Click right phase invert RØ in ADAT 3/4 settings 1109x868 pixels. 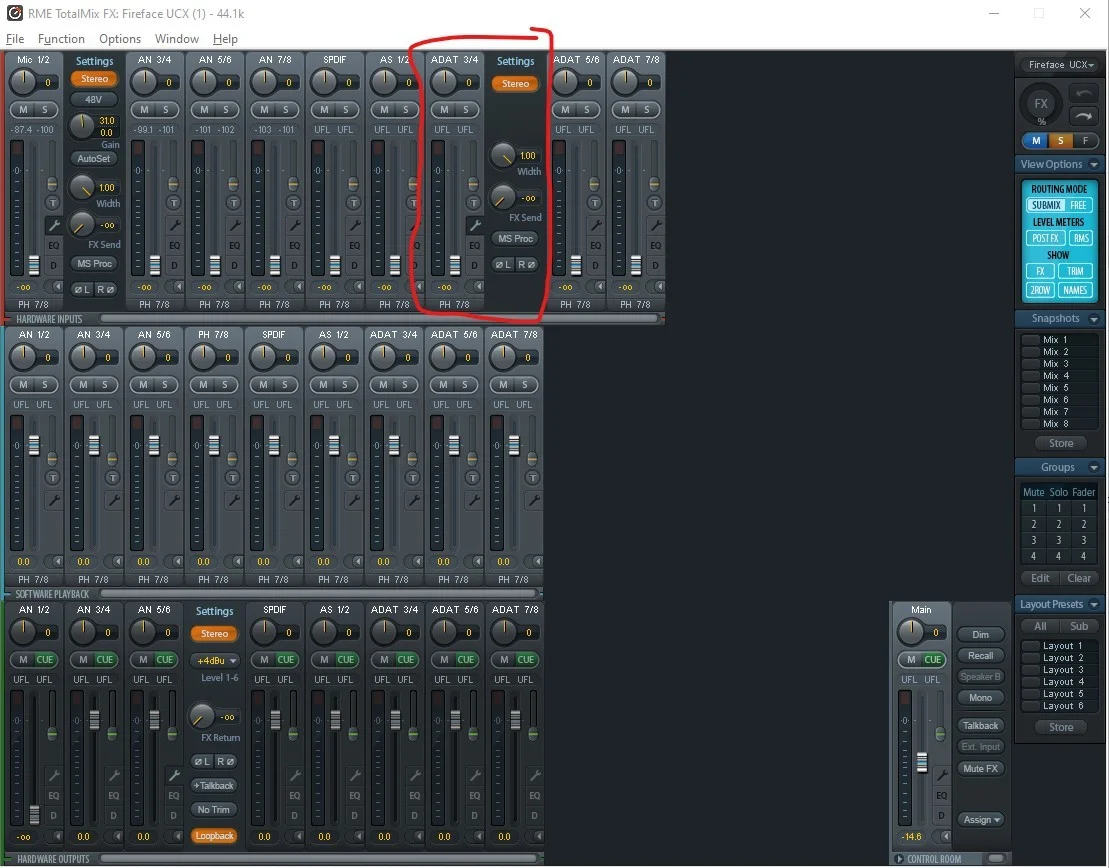526,265
